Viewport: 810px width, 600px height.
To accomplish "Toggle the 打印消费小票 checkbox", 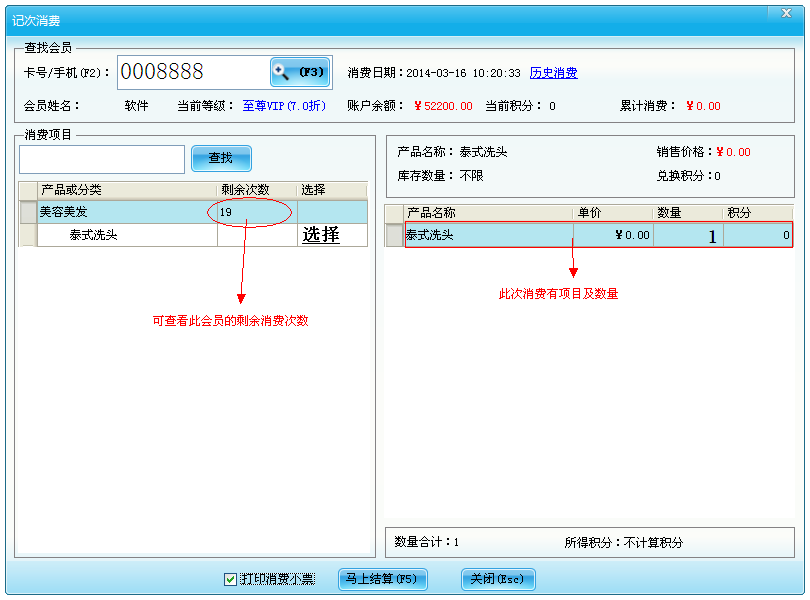I will click(230, 579).
